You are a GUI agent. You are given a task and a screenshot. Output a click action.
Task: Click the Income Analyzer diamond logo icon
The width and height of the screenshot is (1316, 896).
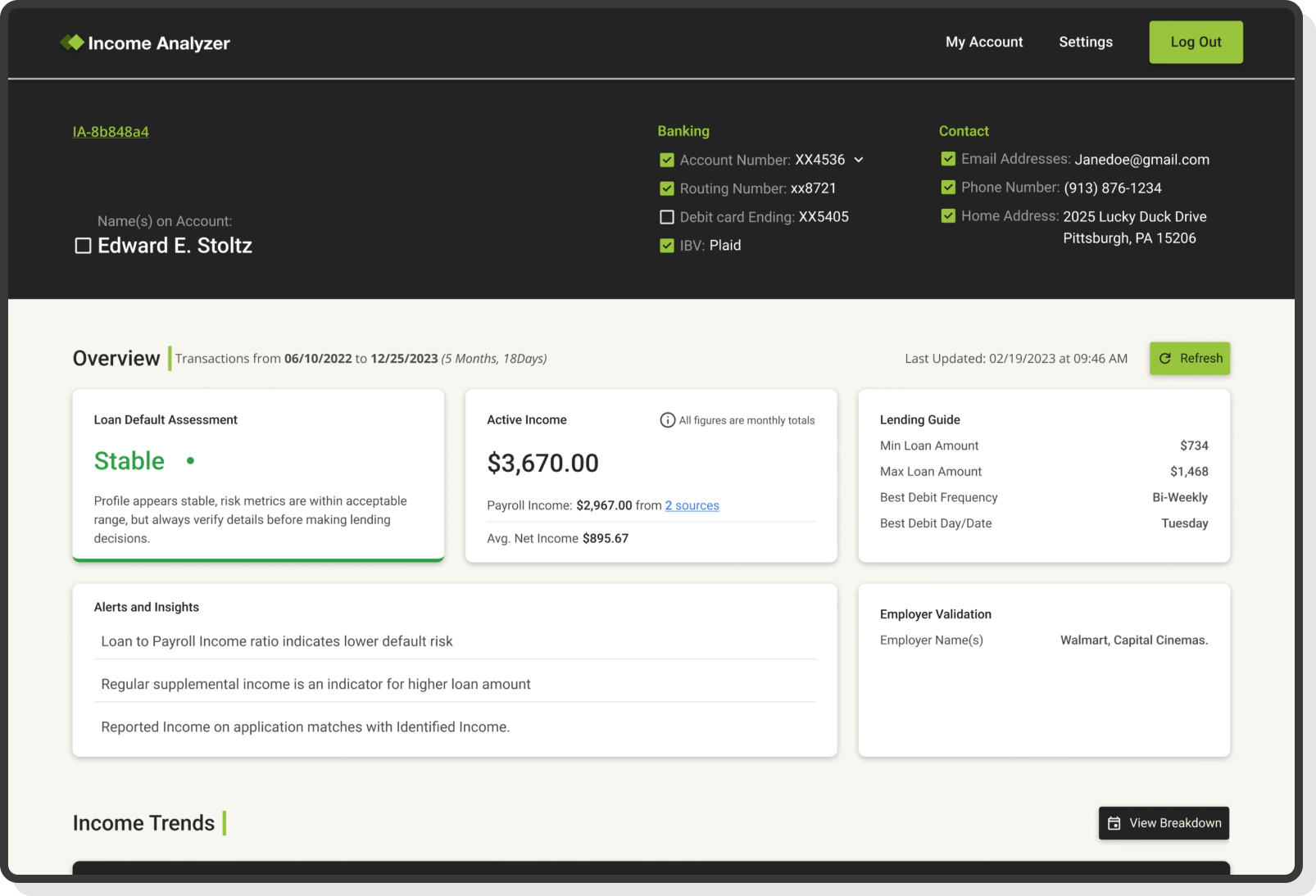pyautogui.click(x=74, y=42)
